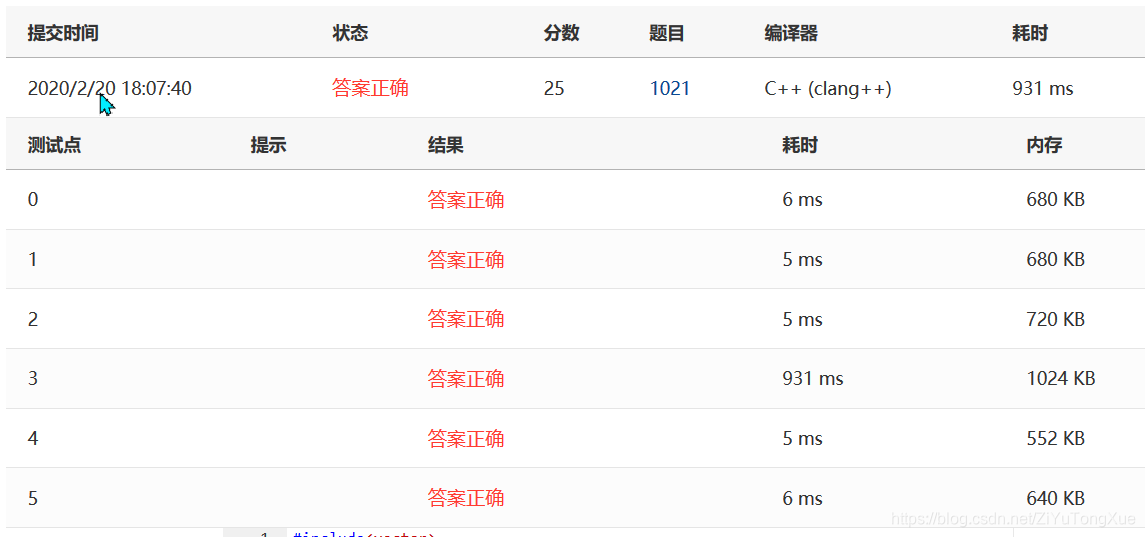This screenshot has width=1145, height=537.
Task: Click the red 答案正确 submission status
Action: [369, 88]
